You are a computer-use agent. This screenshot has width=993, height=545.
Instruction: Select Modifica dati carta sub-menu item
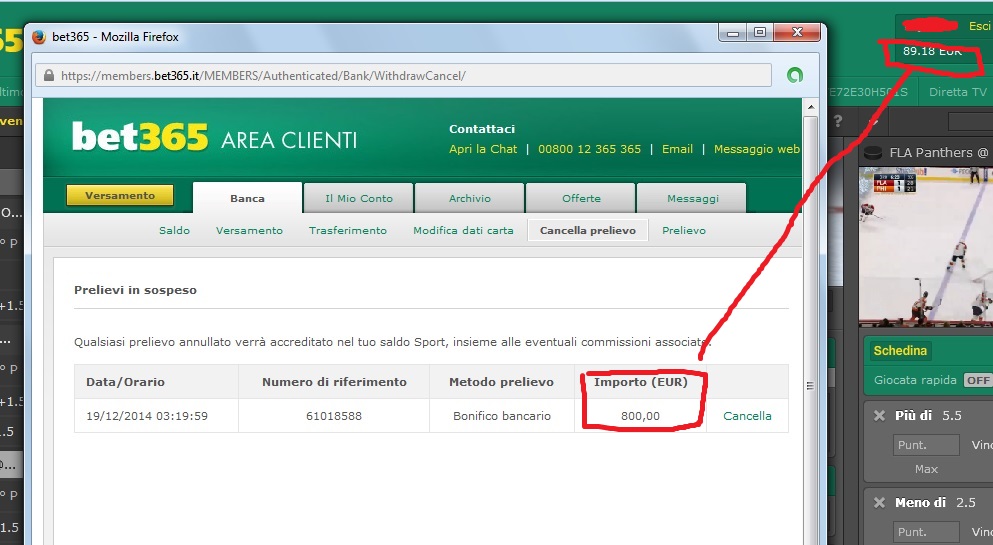(x=463, y=230)
